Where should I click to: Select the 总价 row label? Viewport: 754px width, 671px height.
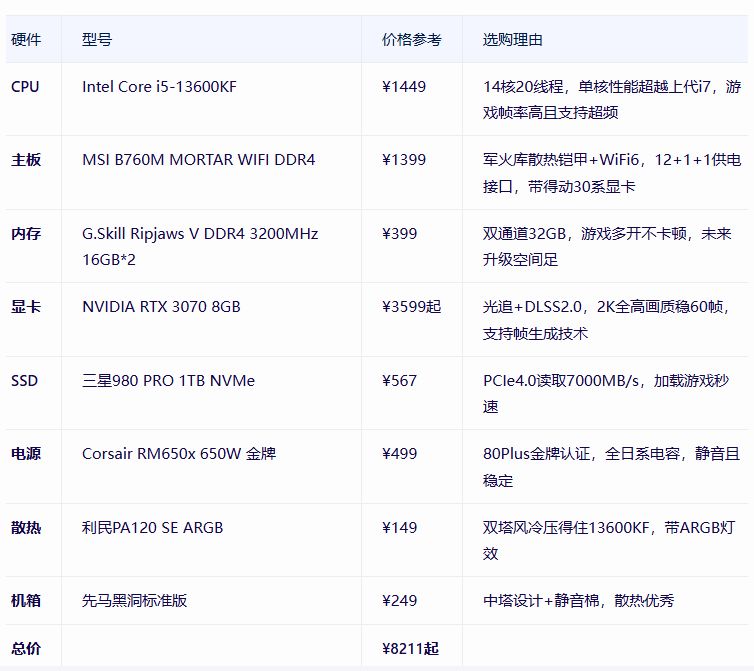point(26,648)
